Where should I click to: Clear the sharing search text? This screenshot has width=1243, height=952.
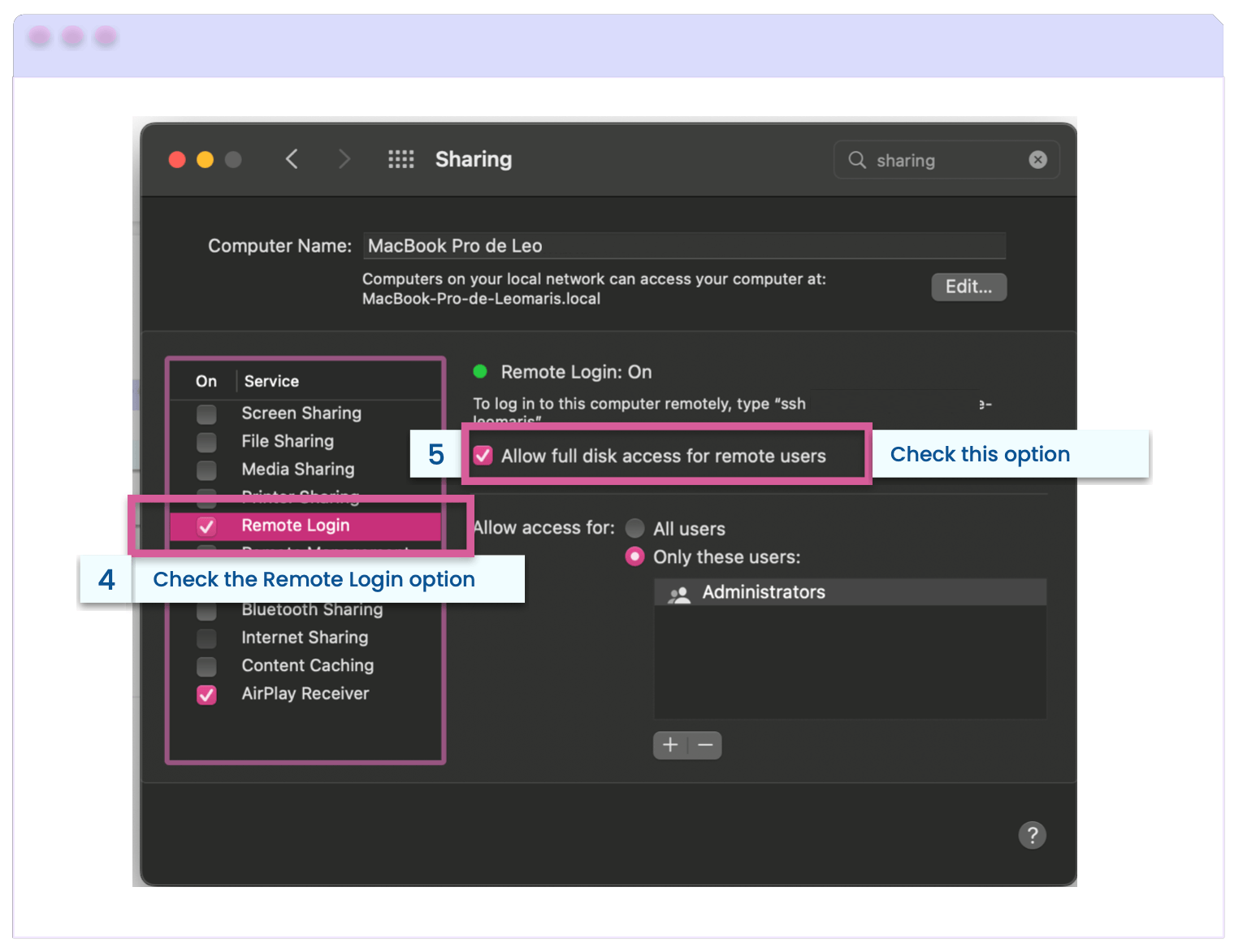click(1037, 160)
